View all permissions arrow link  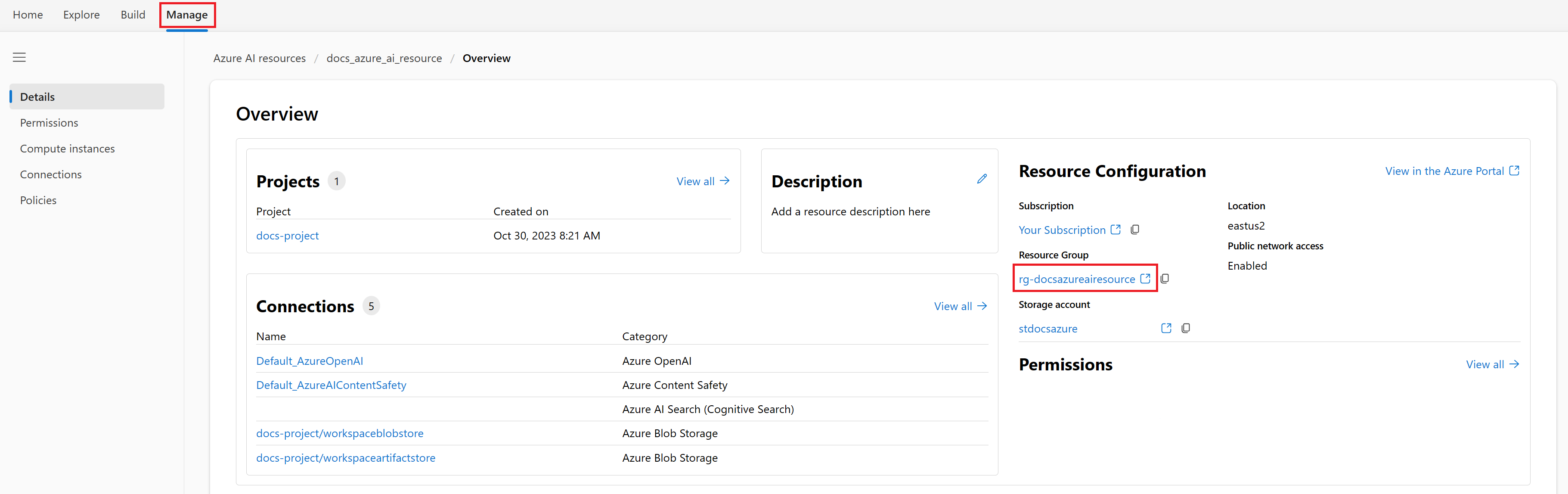coord(1493,364)
